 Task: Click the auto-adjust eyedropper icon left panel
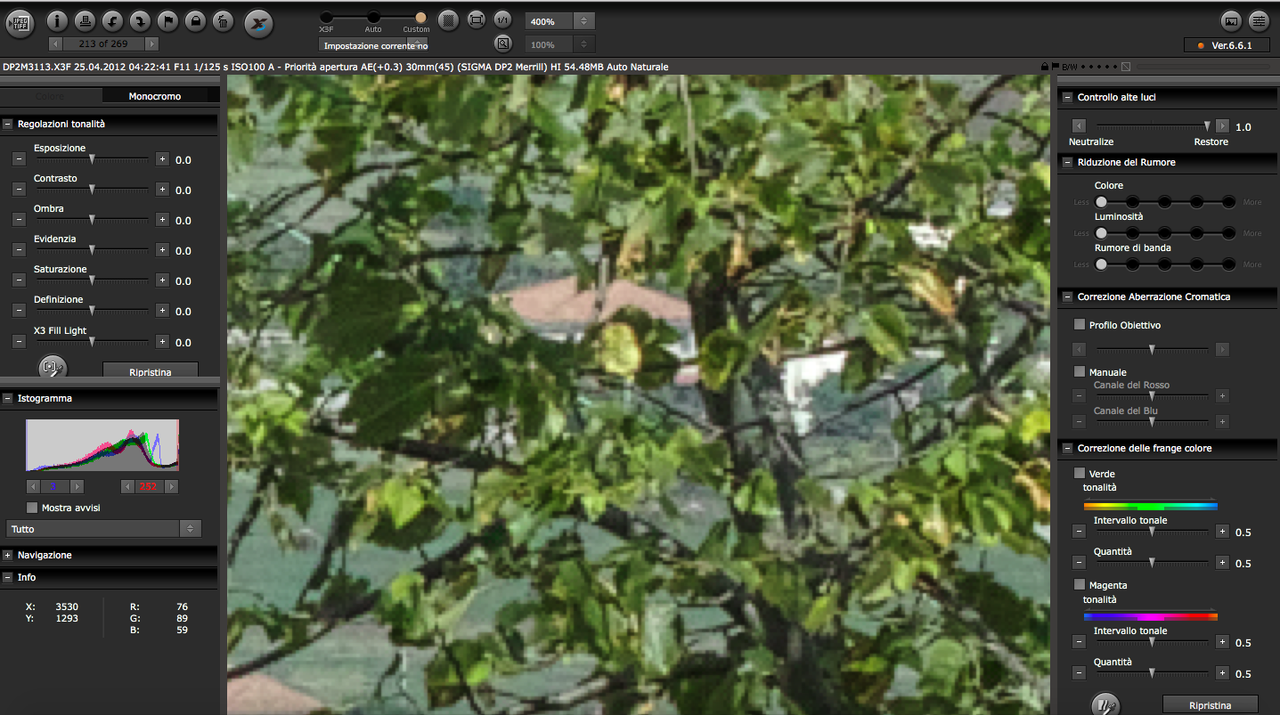52,368
